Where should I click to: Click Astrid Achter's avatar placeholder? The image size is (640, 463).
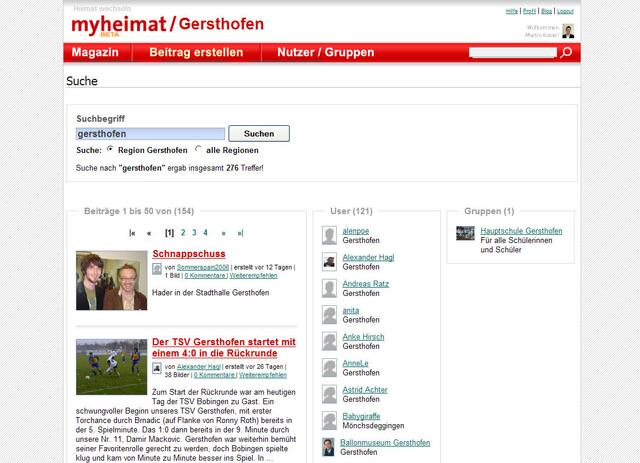[329, 394]
